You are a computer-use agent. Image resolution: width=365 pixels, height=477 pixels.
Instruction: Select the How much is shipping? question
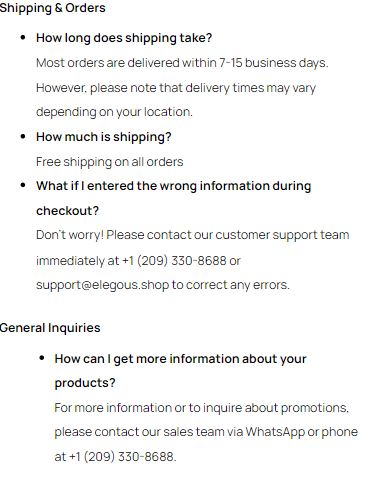click(x=104, y=137)
